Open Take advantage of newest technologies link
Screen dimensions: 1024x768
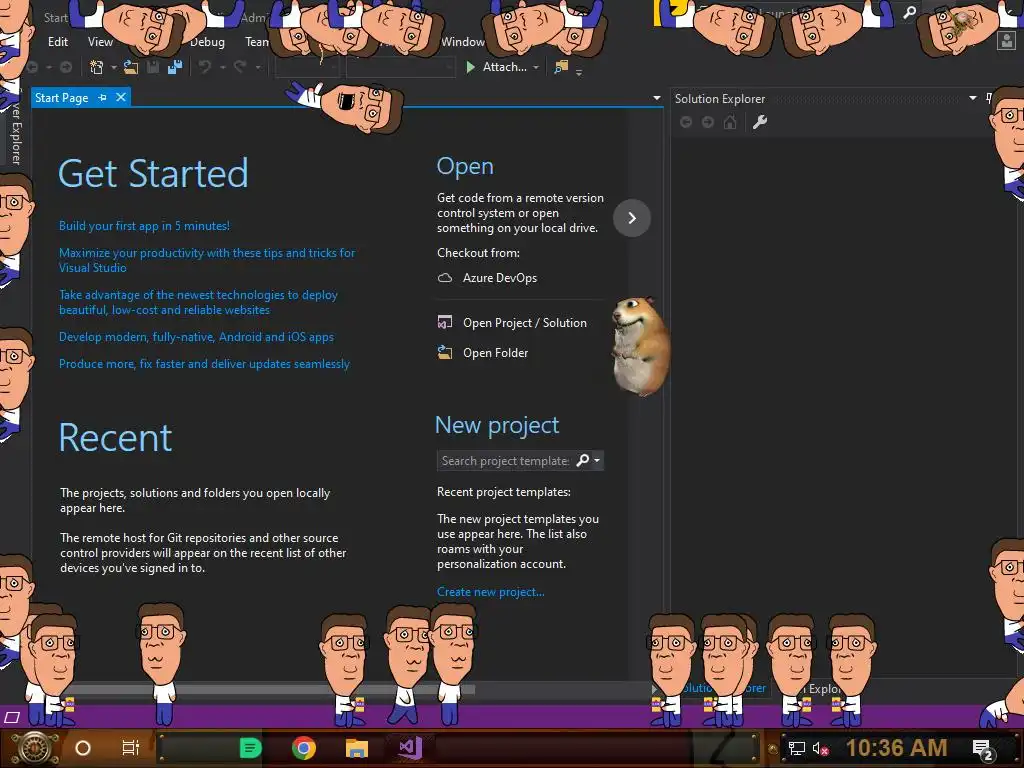(x=199, y=302)
